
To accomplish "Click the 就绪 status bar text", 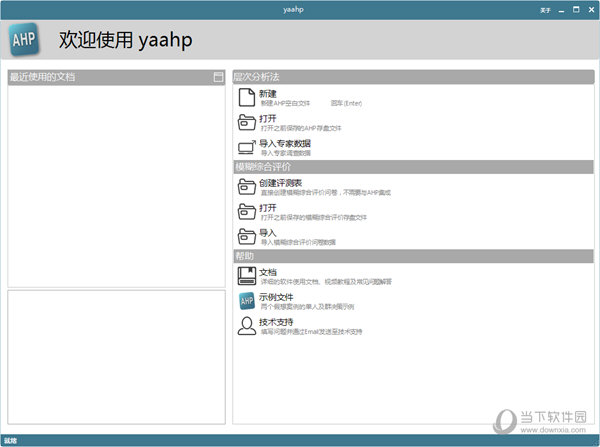I will (x=11, y=441).
